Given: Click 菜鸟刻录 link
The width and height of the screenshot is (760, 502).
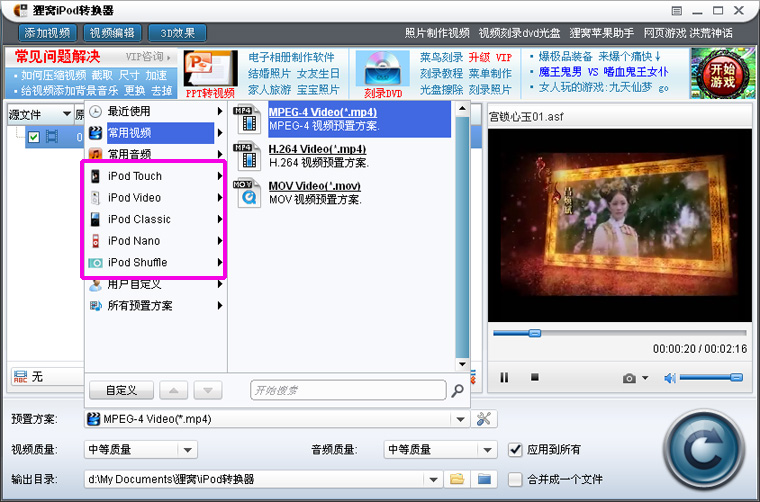Looking at the screenshot, I should pyautogui.click(x=441, y=57).
